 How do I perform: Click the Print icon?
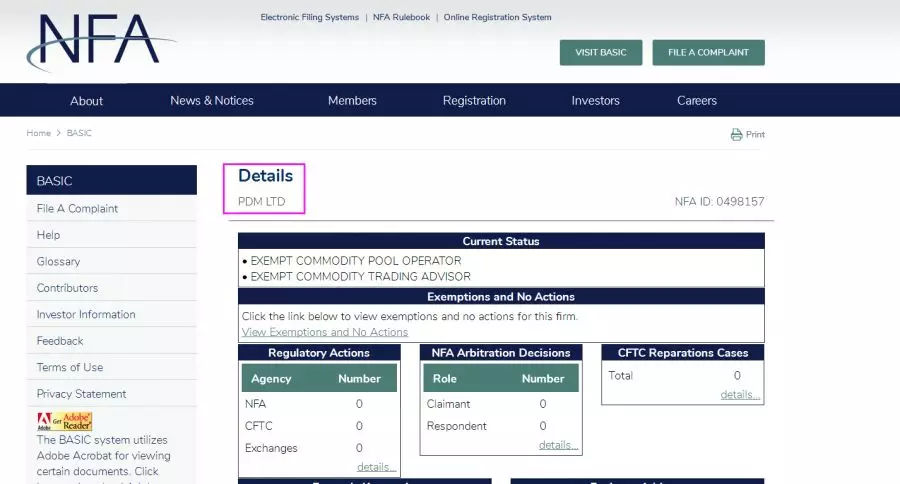tap(737, 135)
